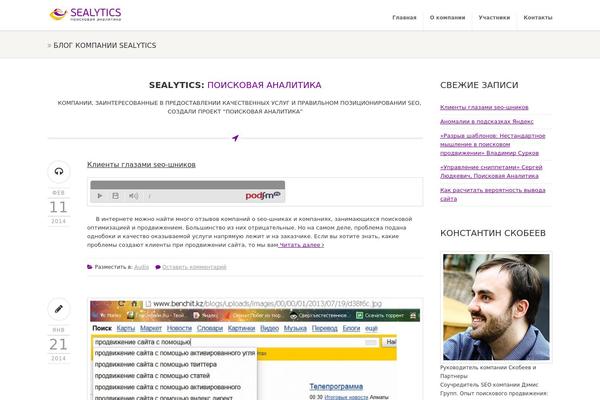Open the Sealytics logo home link
The height and width of the screenshot is (400, 600).
[85, 15]
